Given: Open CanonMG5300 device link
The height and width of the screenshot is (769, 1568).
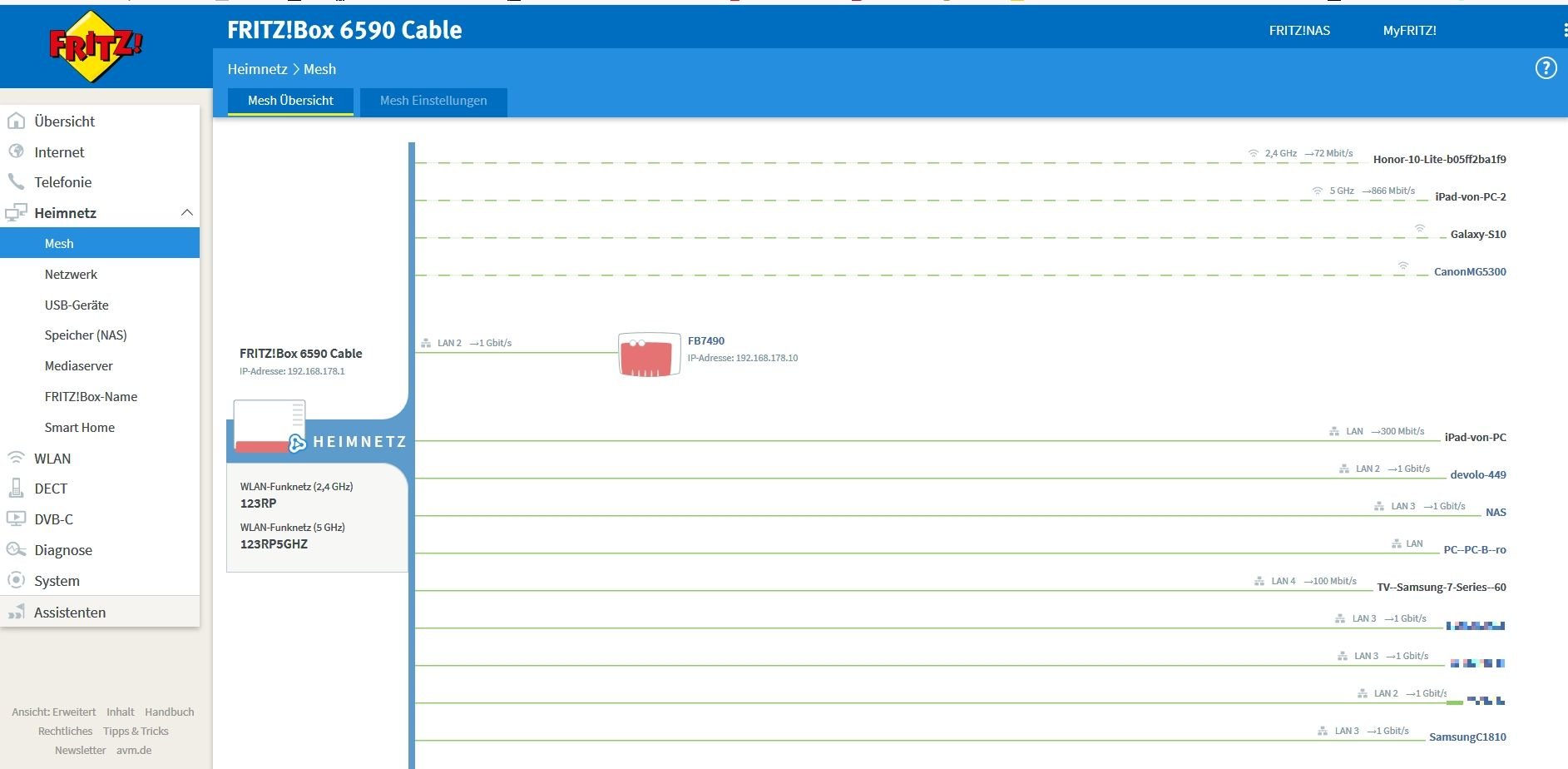Looking at the screenshot, I should [x=1470, y=271].
